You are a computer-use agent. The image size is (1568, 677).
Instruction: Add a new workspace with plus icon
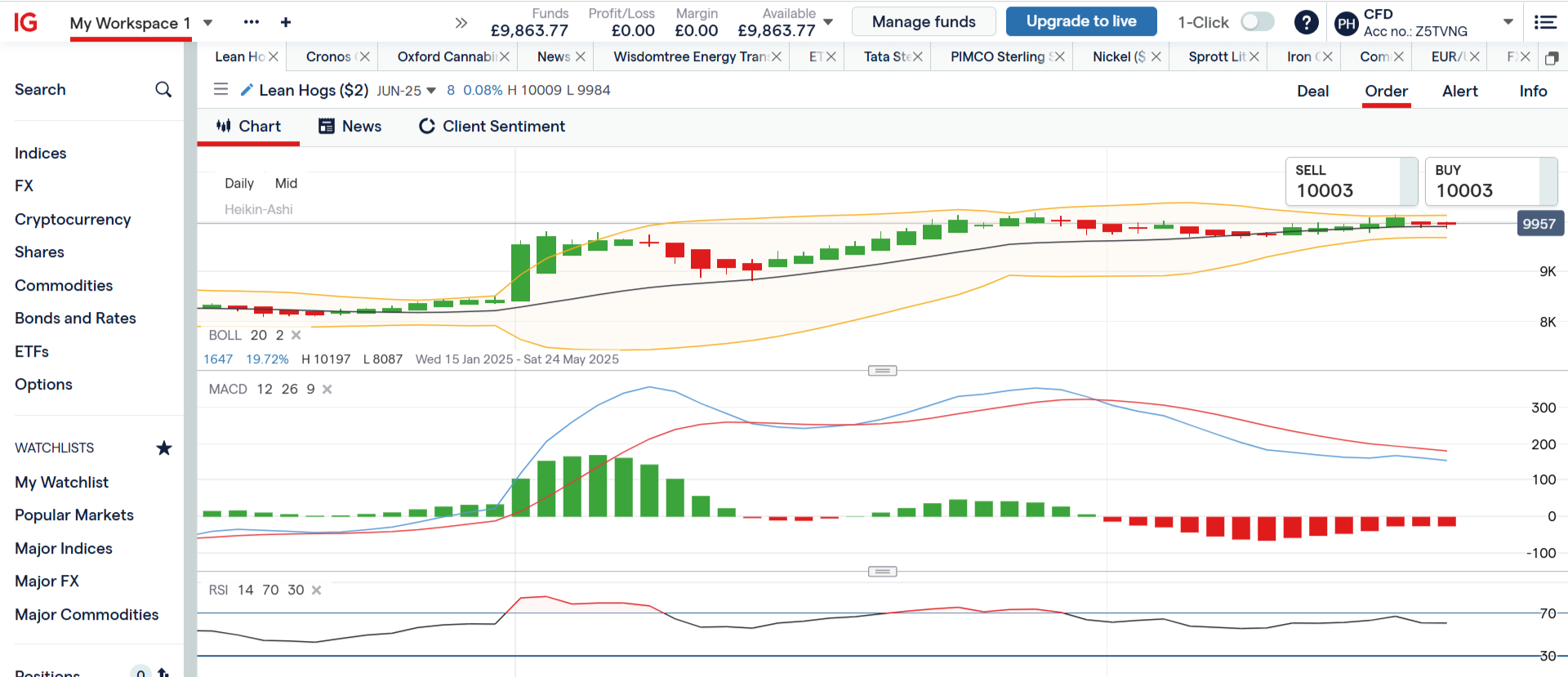(286, 22)
